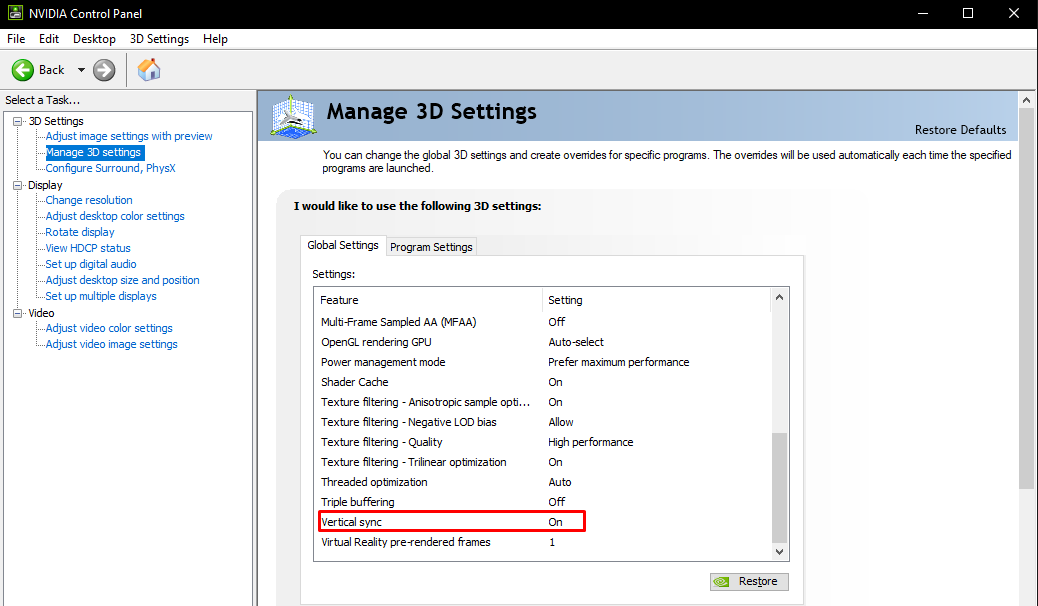1038x606 pixels.
Task: Collapse the 3D Settings tree node
Action: [x=18, y=121]
